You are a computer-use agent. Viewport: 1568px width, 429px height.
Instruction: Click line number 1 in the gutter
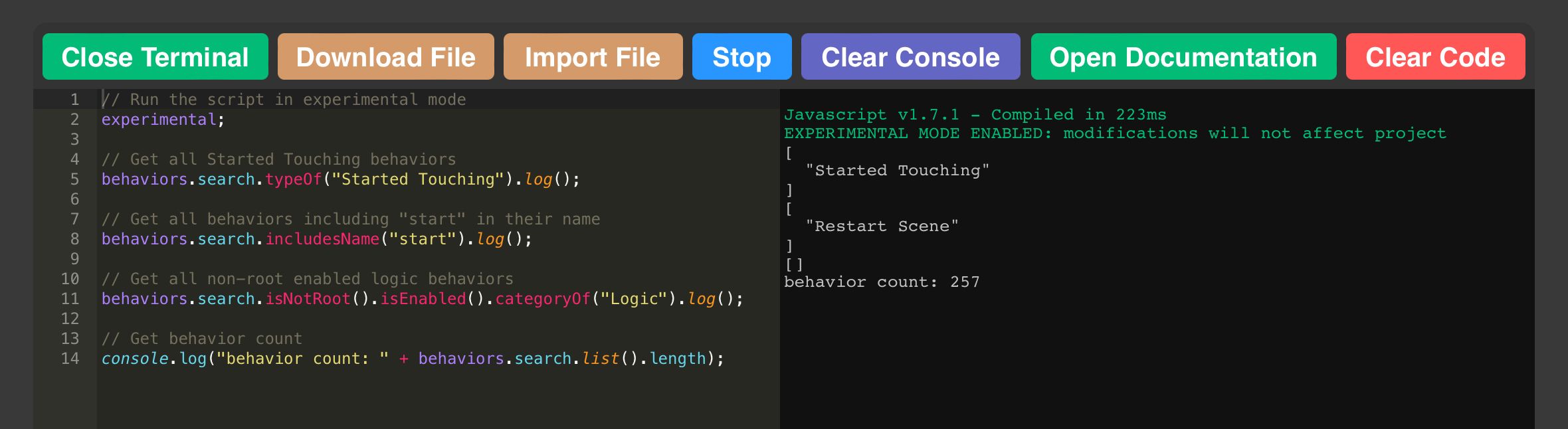(x=74, y=100)
